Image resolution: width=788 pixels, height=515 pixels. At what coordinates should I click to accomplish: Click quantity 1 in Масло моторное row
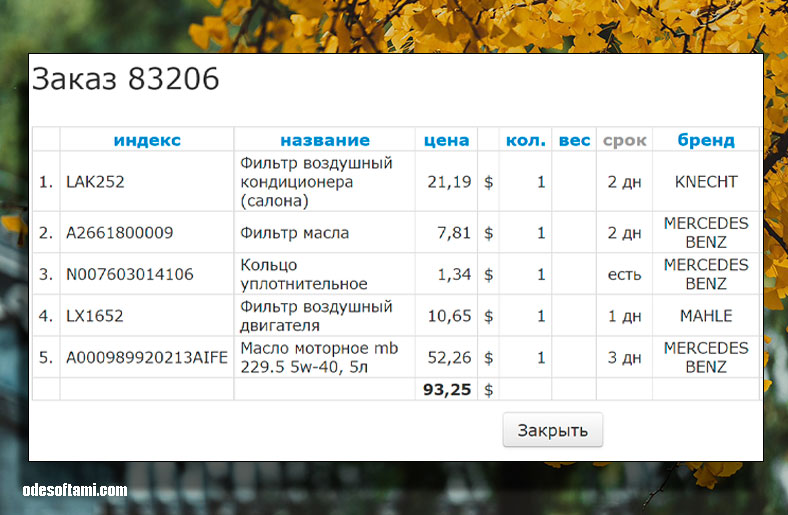541,357
